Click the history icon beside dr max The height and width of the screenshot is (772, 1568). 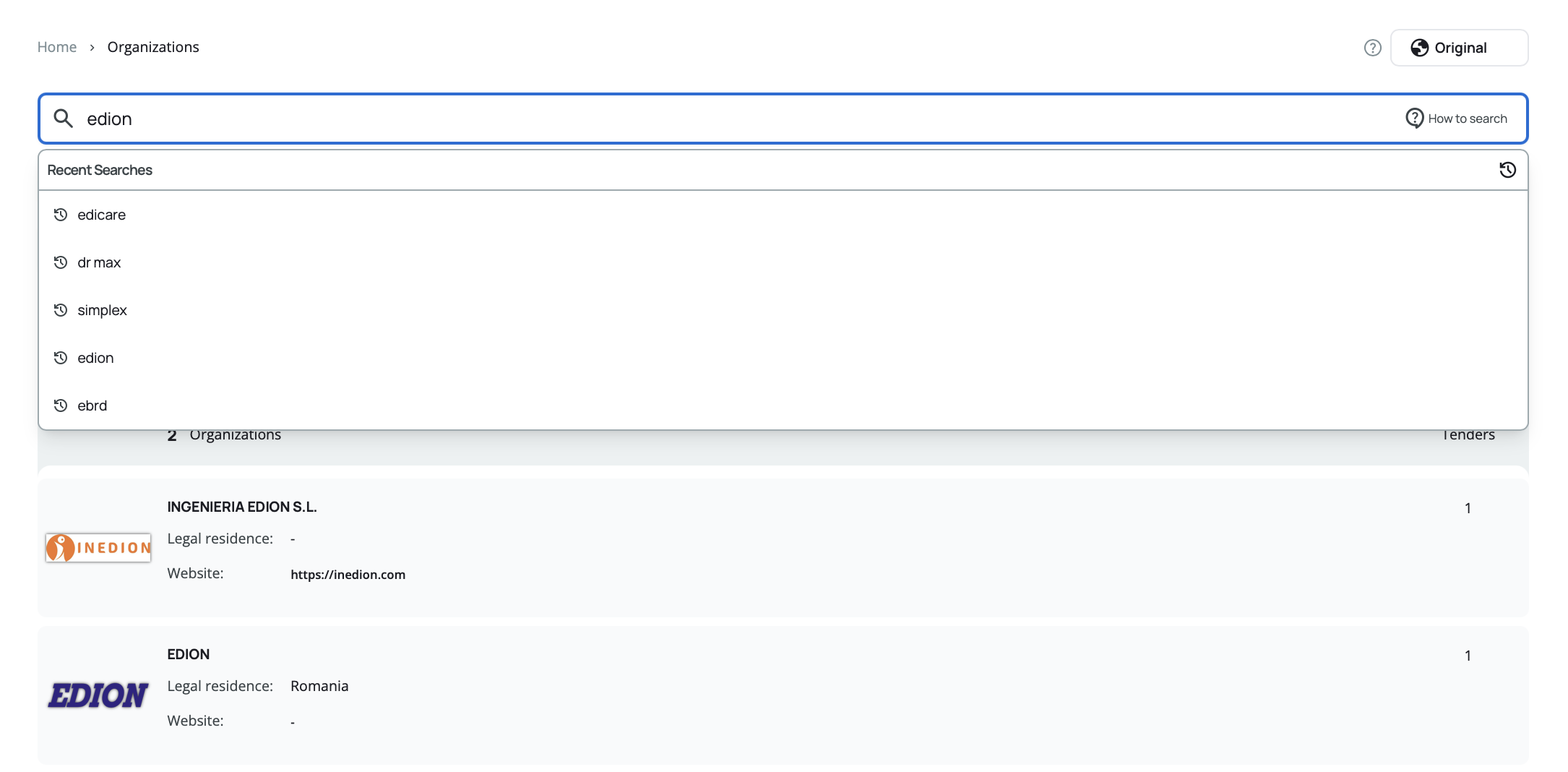click(61, 262)
